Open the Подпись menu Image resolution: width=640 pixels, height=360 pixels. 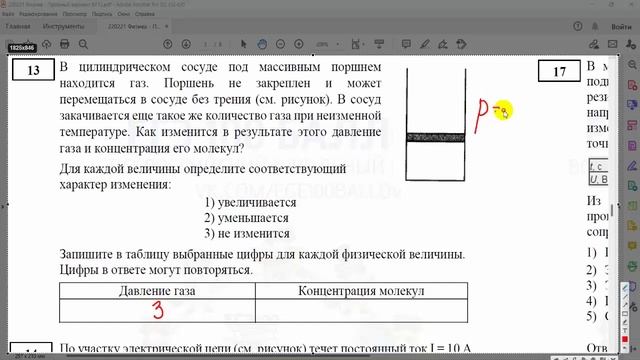pos(102,14)
